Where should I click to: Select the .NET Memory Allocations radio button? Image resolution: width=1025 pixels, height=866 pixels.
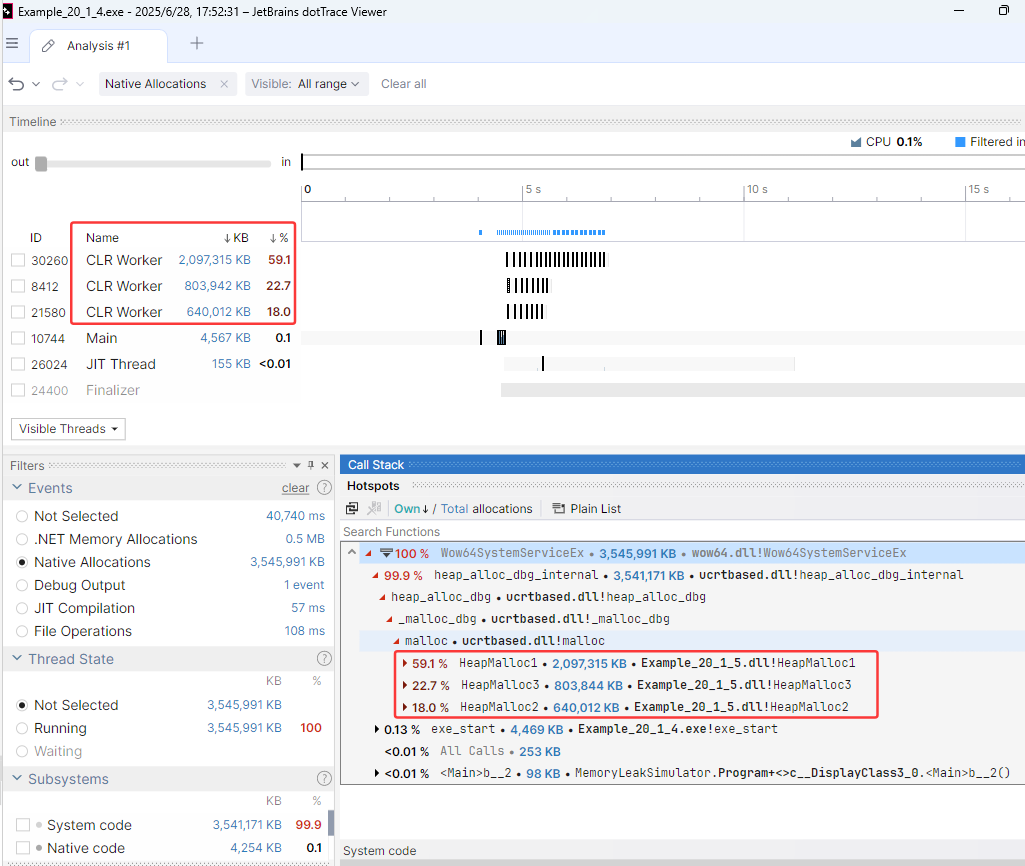click(x=22, y=539)
